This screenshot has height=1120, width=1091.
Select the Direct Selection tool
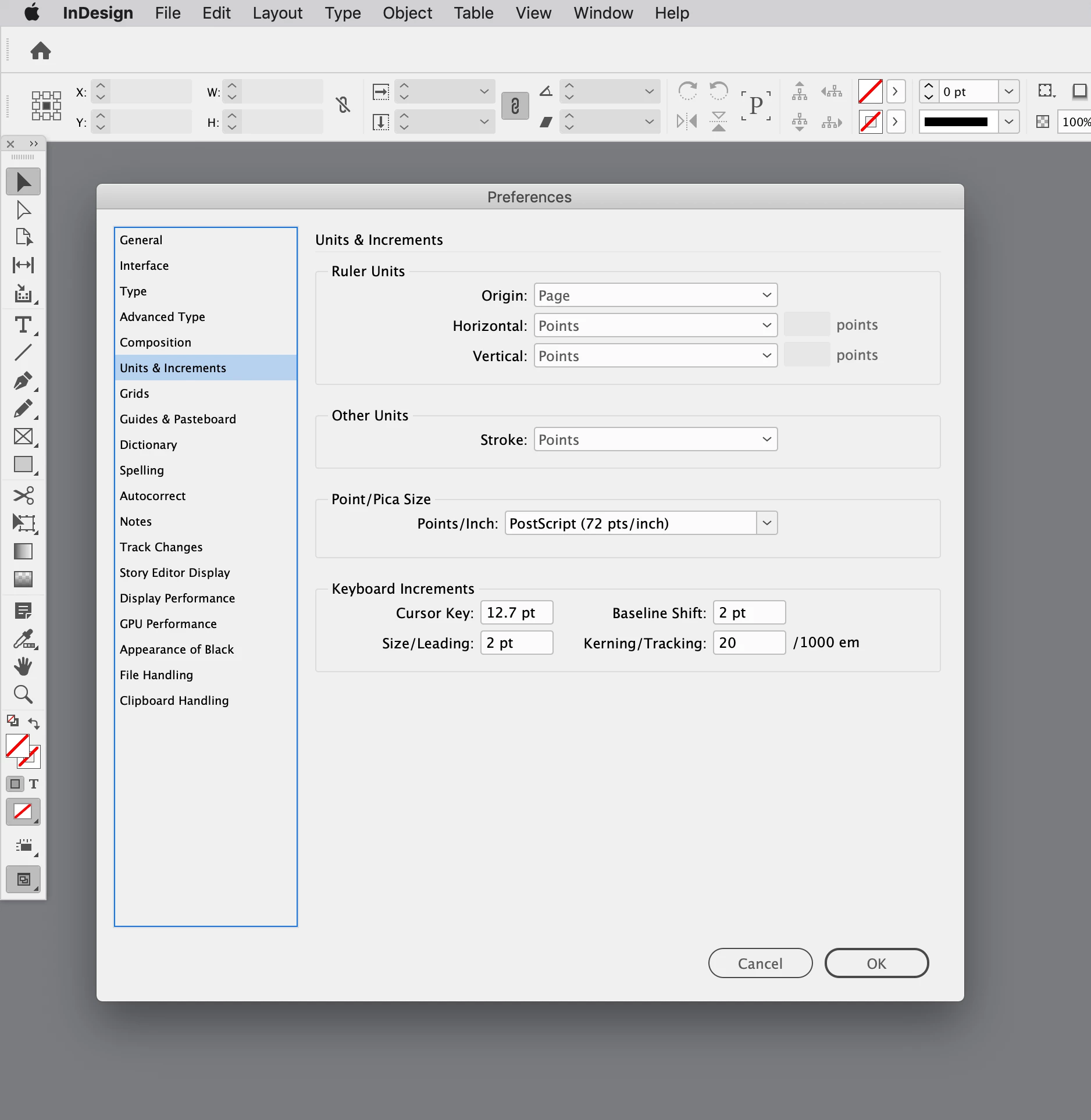[23, 210]
